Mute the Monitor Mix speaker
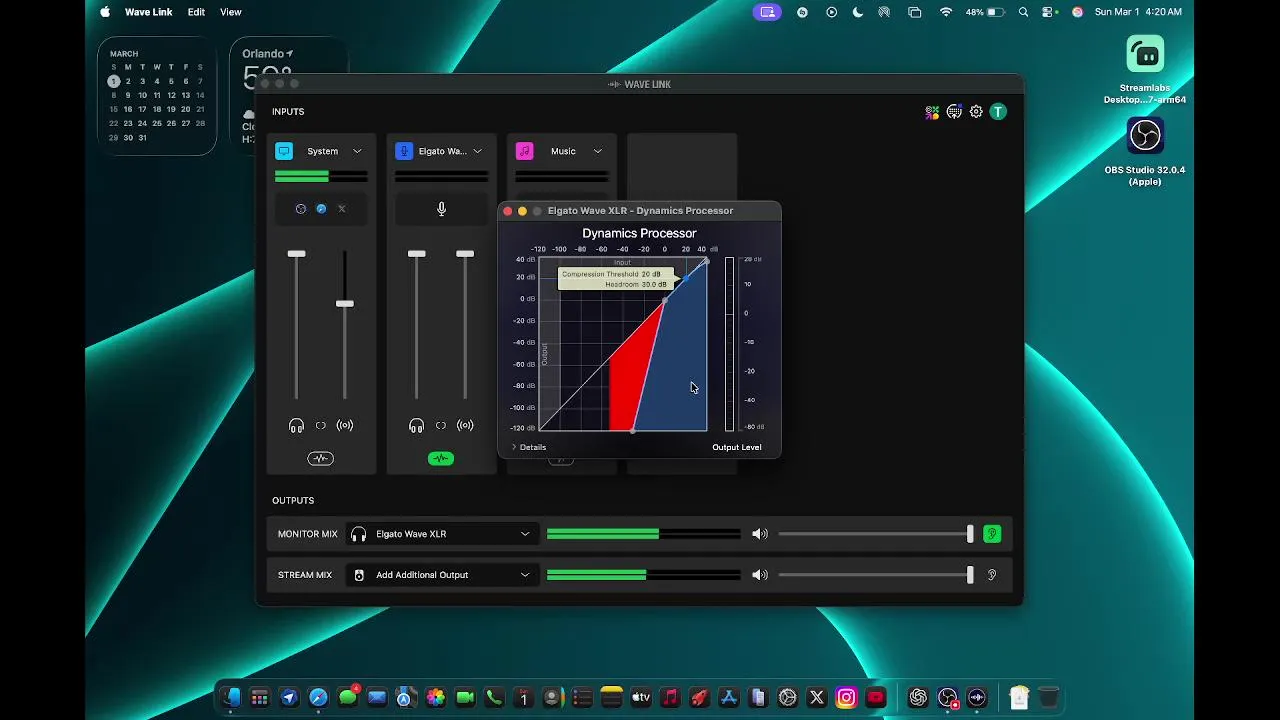This screenshot has width=1280, height=720. point(760,534)
